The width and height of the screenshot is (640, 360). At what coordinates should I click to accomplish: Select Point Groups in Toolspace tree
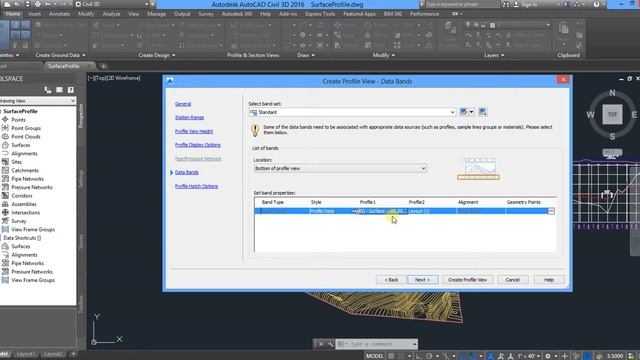click(x=26, y=128)
